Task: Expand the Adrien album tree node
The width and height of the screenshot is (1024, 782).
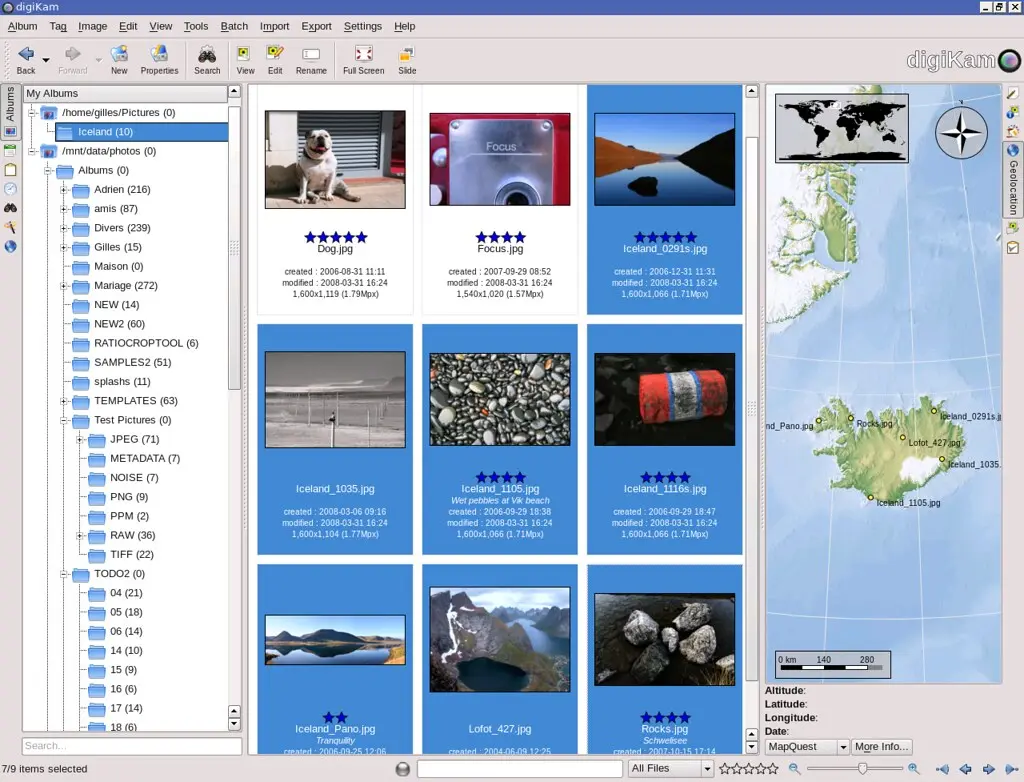Action: (x=63, y=190)
